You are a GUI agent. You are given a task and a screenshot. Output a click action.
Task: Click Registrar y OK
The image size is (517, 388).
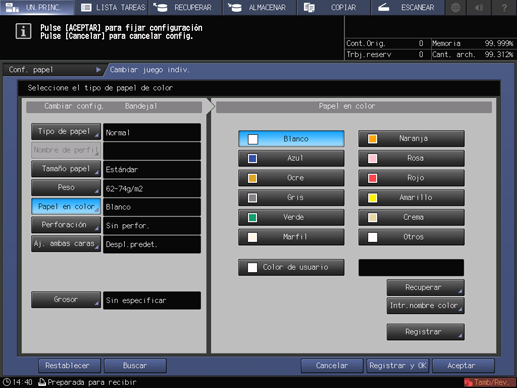coord(398,366)
